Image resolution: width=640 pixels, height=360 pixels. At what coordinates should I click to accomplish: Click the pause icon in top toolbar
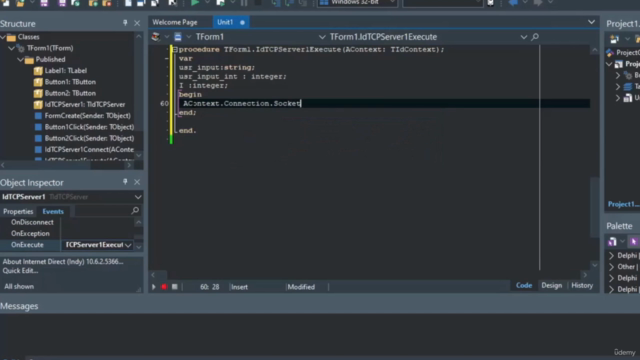(x=244, y=3)
